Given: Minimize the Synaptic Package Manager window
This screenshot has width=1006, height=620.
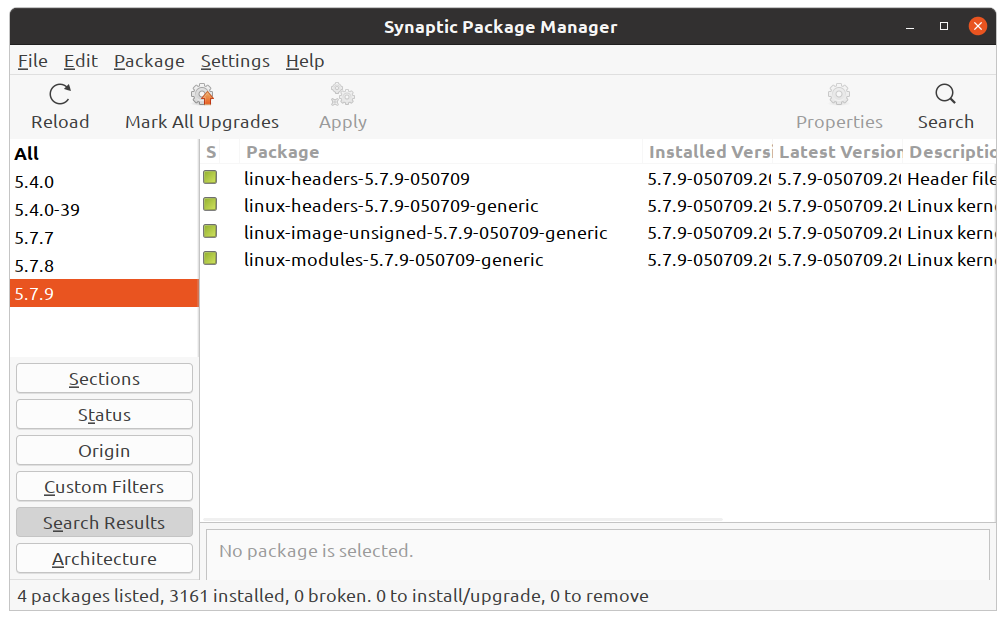Looking at the screenshot, I should pos(910,27).
